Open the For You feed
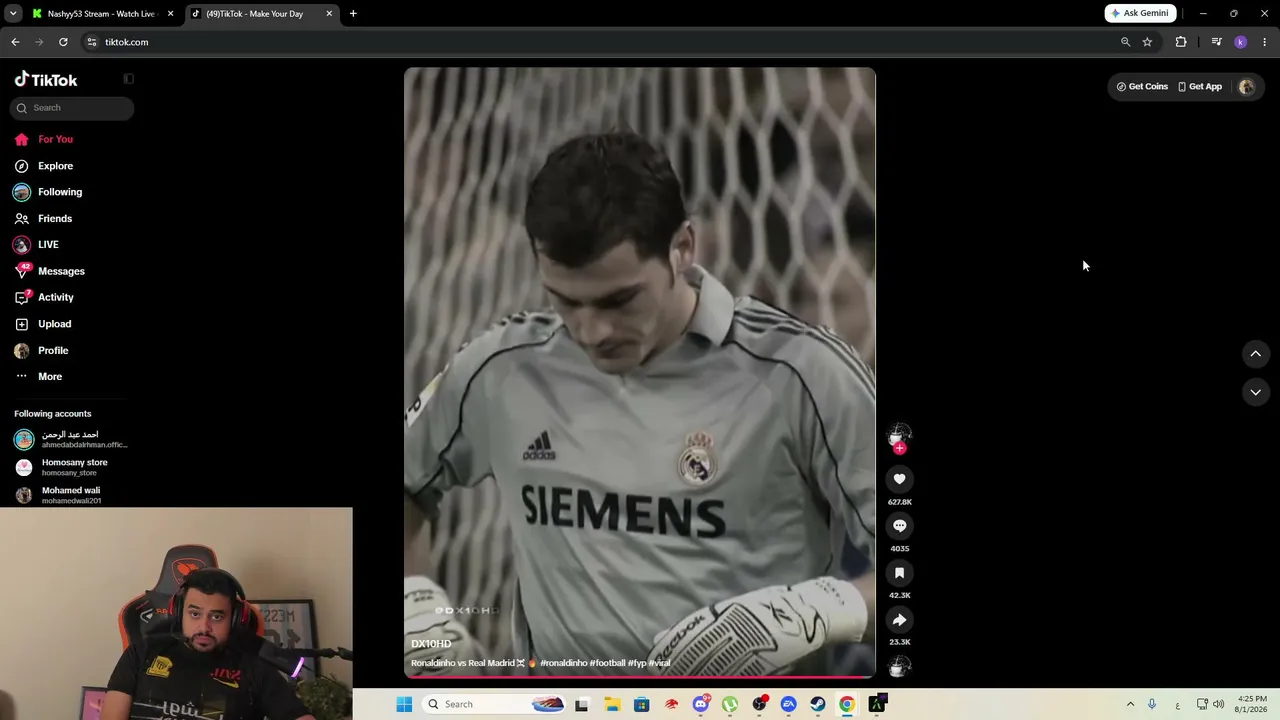Viewport: 1280px width, 720px height. pos(44,139)
